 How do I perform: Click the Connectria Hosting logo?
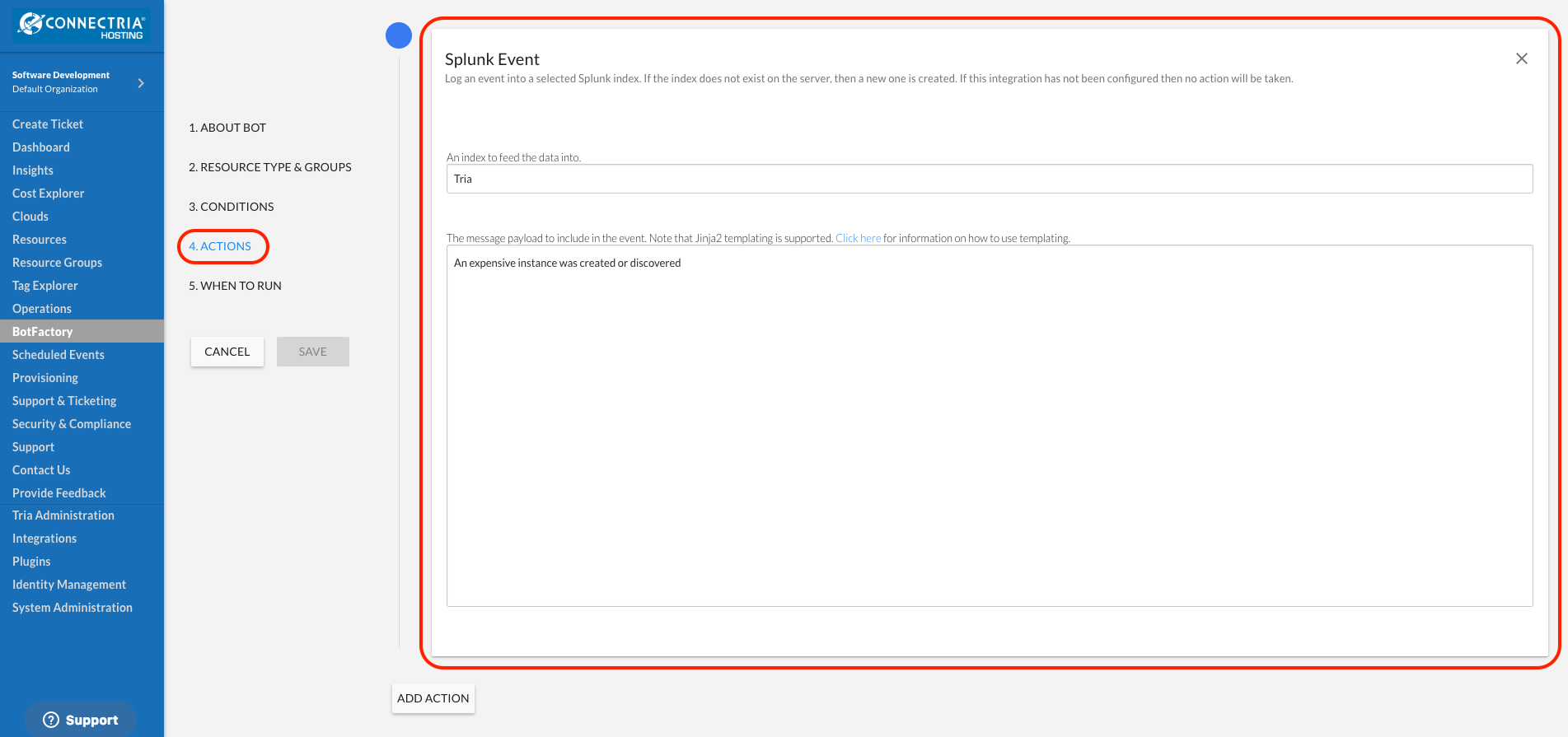82,26
